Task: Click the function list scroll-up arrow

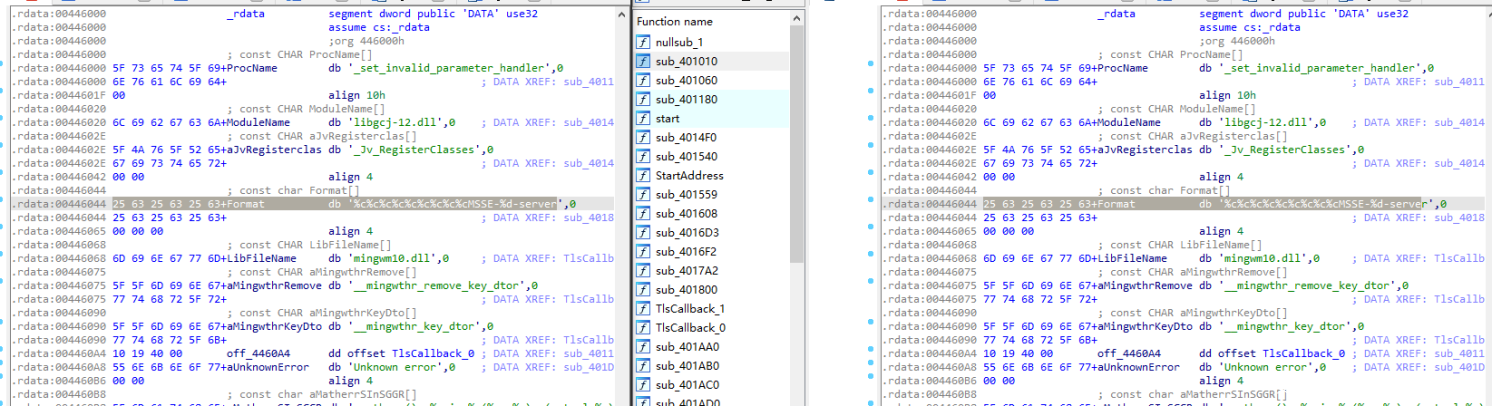Action: tap(797, 17)
